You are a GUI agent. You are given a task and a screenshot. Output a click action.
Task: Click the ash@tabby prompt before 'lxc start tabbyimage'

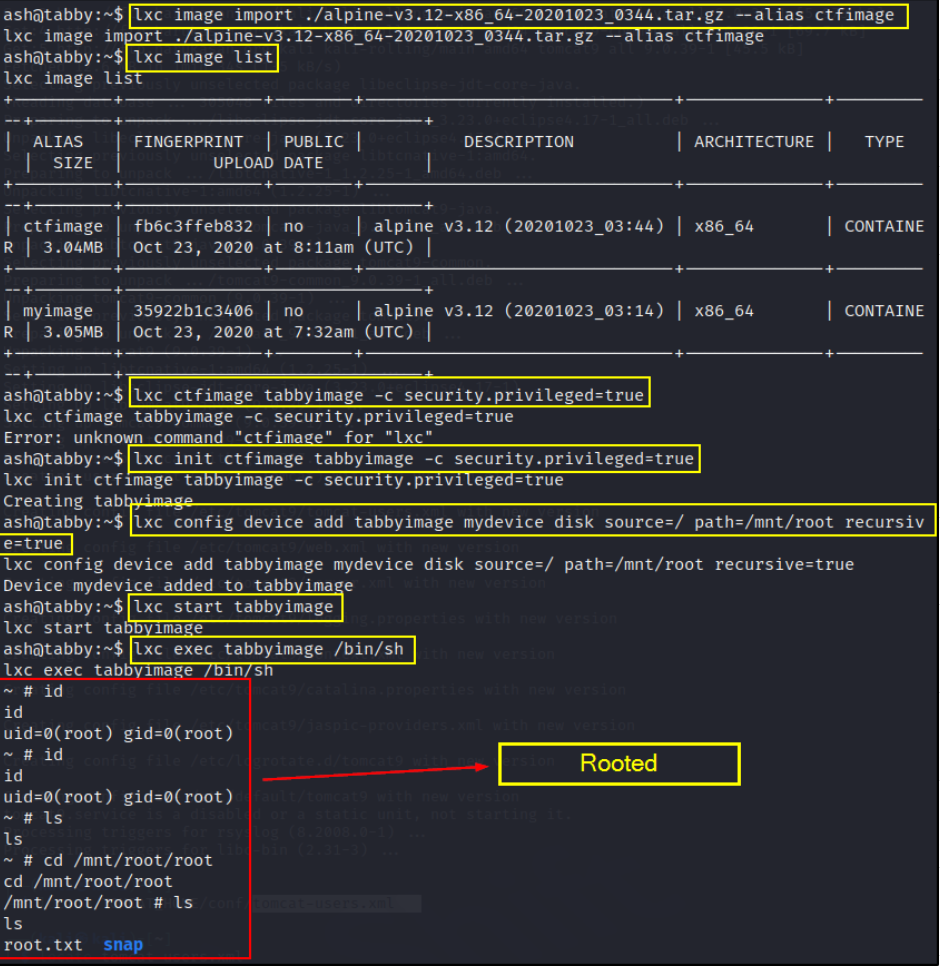coord(63,607)
